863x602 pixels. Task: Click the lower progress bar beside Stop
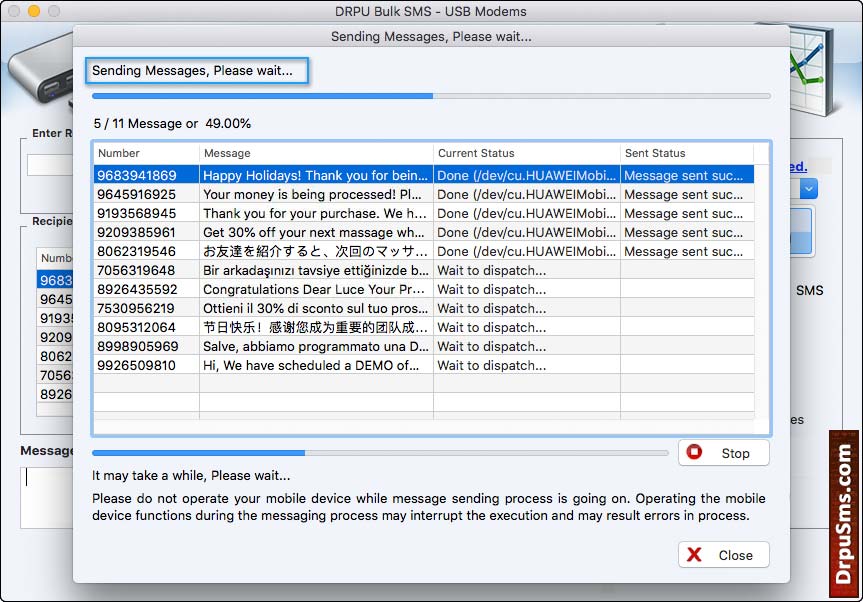pyautogui.click(x=380, y=453)
